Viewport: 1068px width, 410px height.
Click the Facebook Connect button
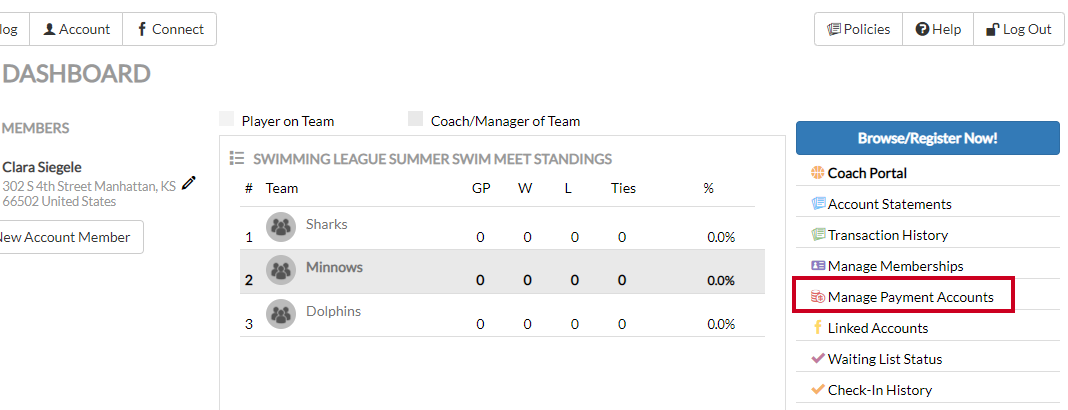tap(170, 29)
